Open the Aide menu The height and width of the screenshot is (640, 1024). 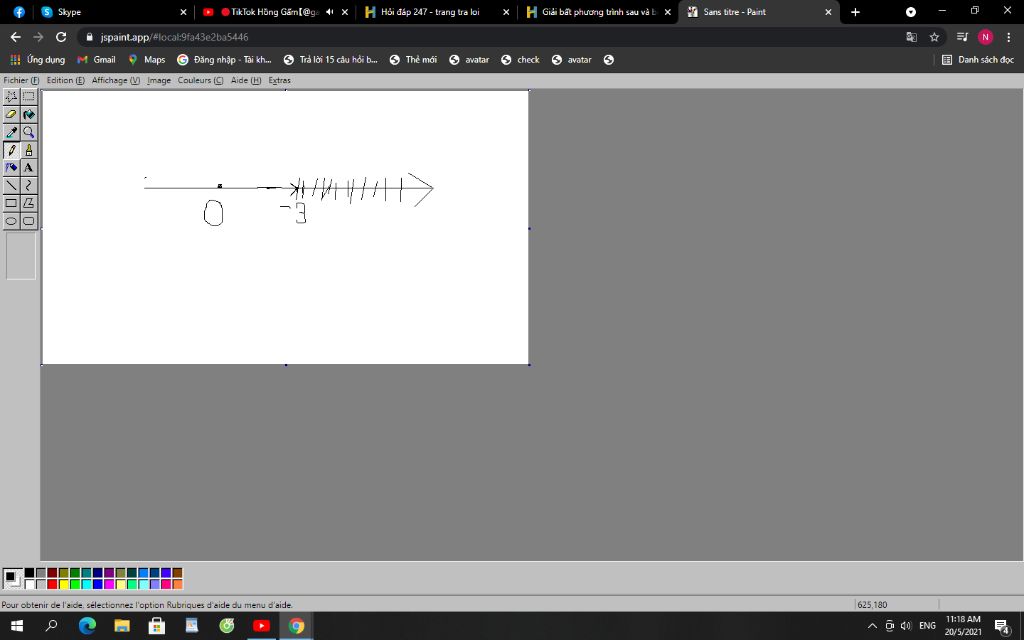(246, 80)
